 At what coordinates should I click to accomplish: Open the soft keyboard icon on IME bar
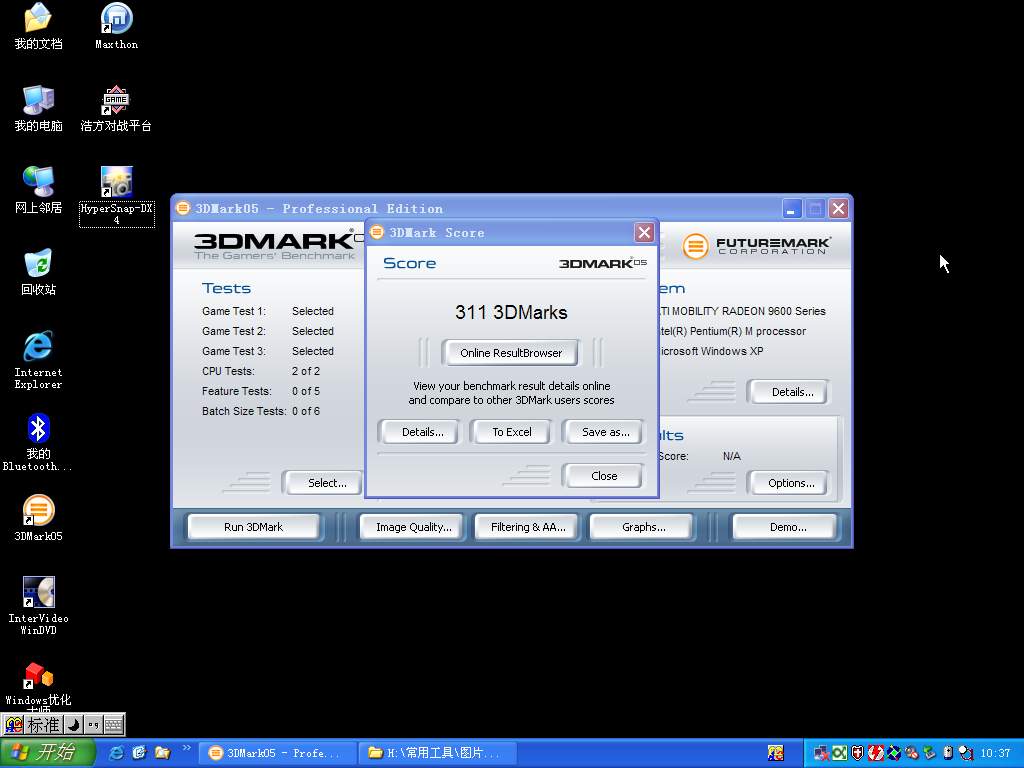(113, 724)
